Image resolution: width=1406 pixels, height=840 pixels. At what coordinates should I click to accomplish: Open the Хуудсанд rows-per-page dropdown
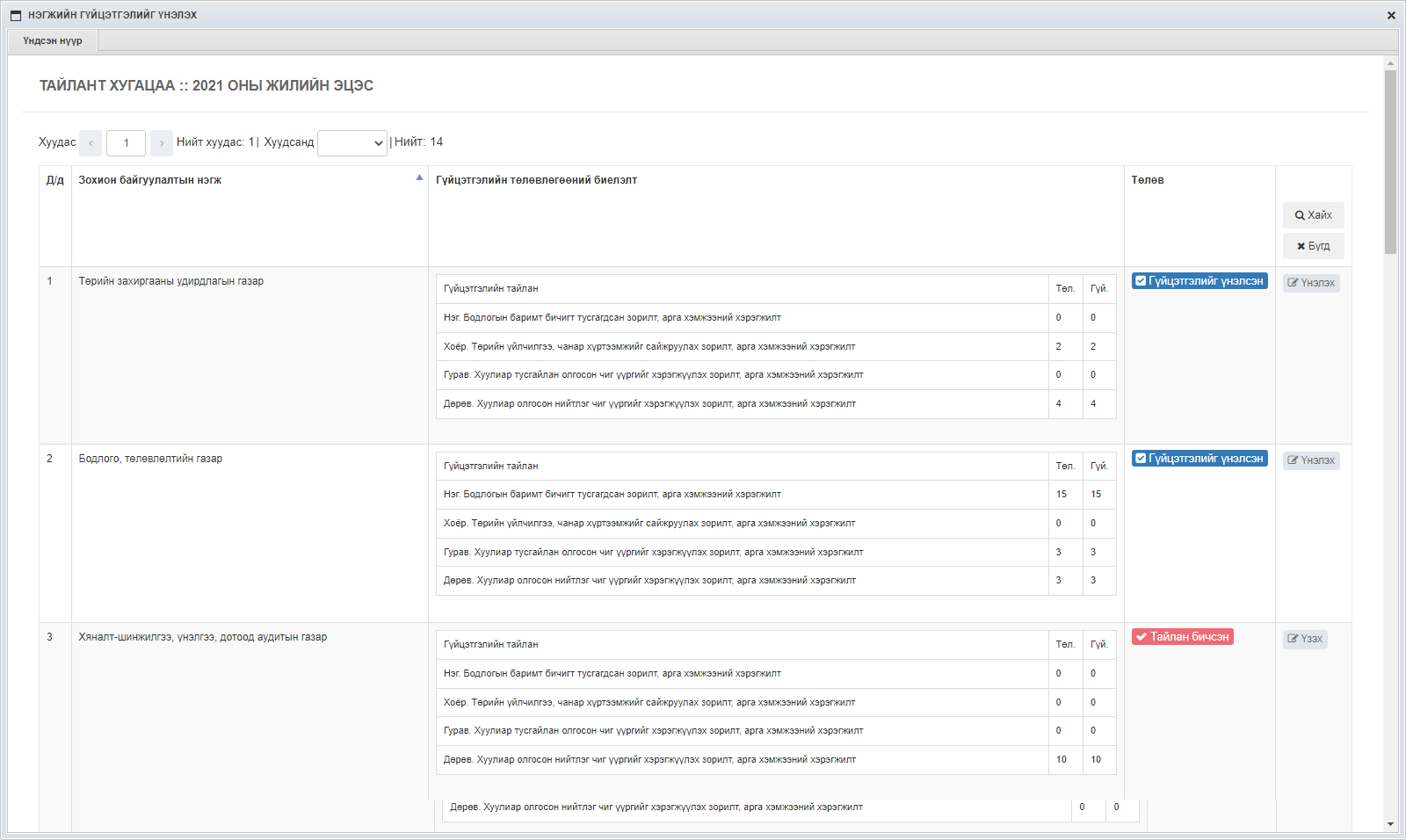coord(351,143)
